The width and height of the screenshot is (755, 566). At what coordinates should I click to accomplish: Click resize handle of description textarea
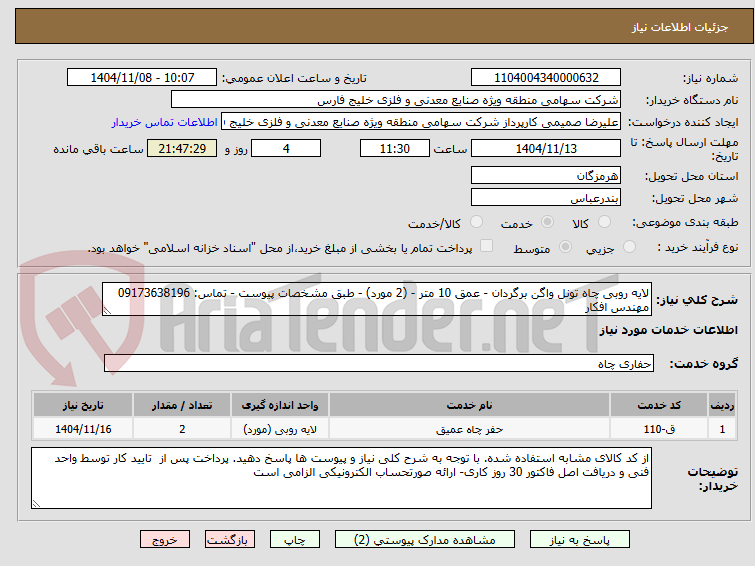[x=107, y=311]
